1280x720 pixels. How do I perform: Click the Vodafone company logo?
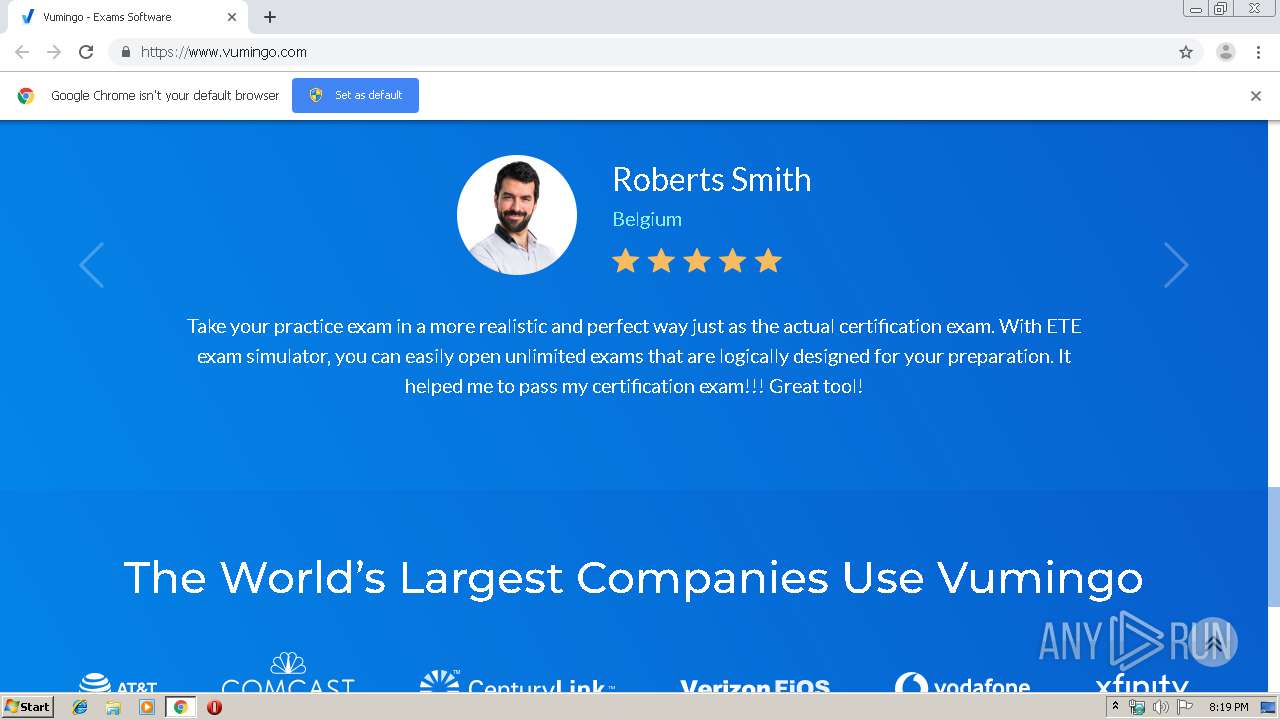(x=962, y=684)
